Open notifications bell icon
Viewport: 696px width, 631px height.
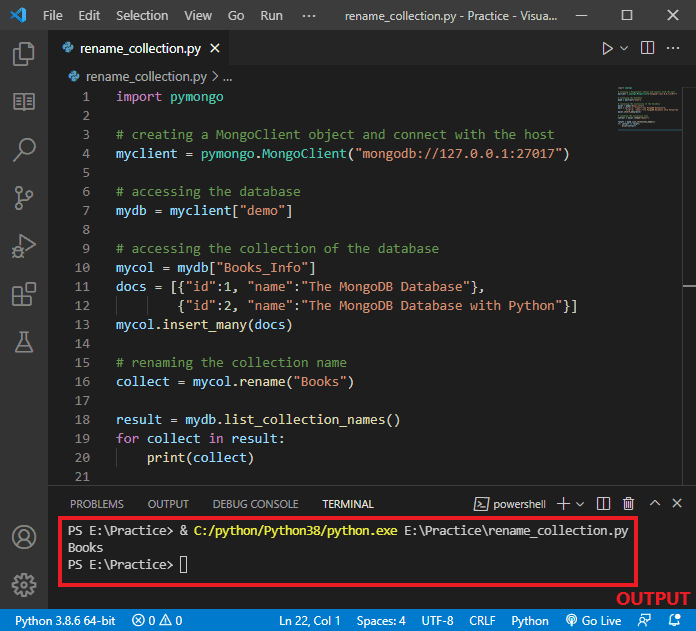[x=675, y=620]
